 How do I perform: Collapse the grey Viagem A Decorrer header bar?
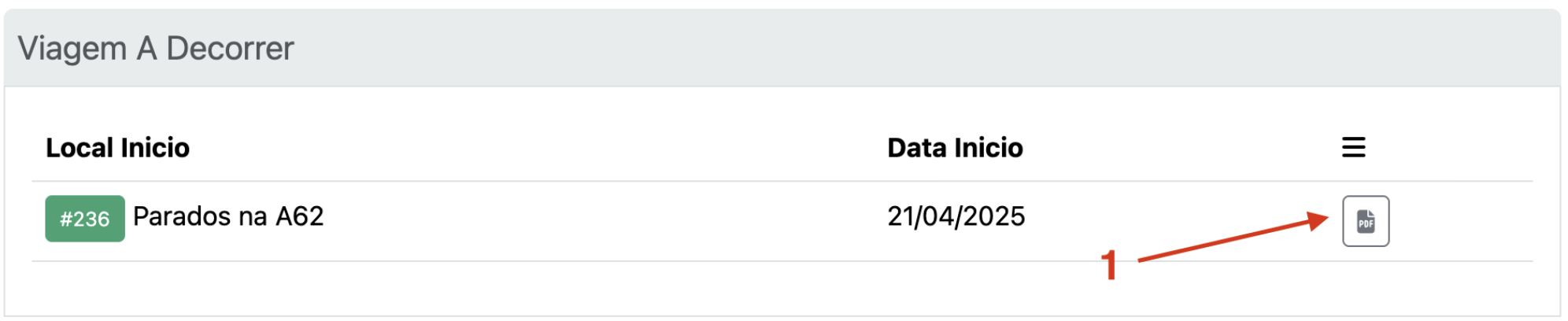pos(782,48)
